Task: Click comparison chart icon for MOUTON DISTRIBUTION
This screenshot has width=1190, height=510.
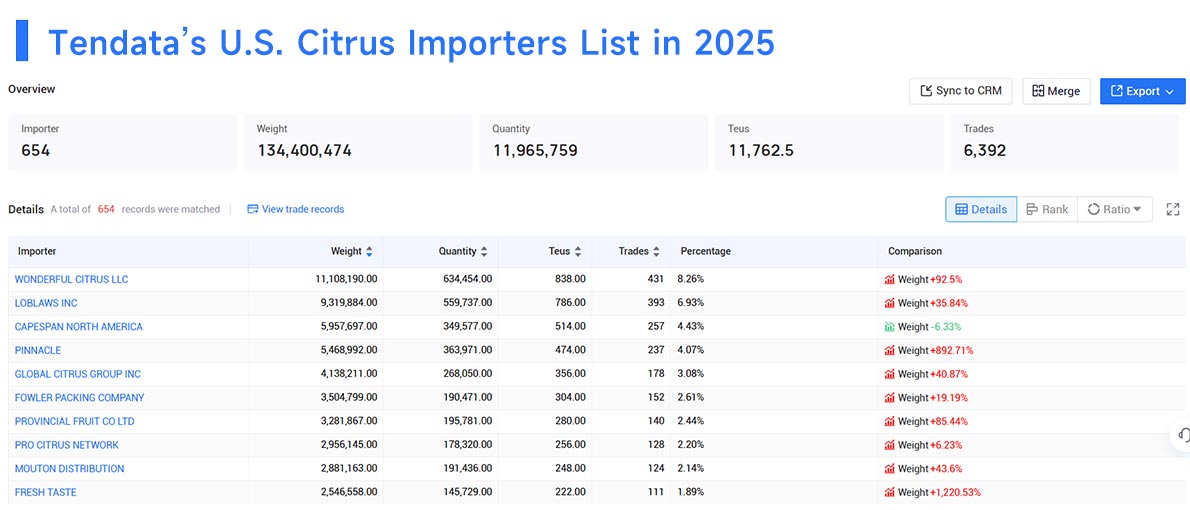Action: click(x=889, y=468)
